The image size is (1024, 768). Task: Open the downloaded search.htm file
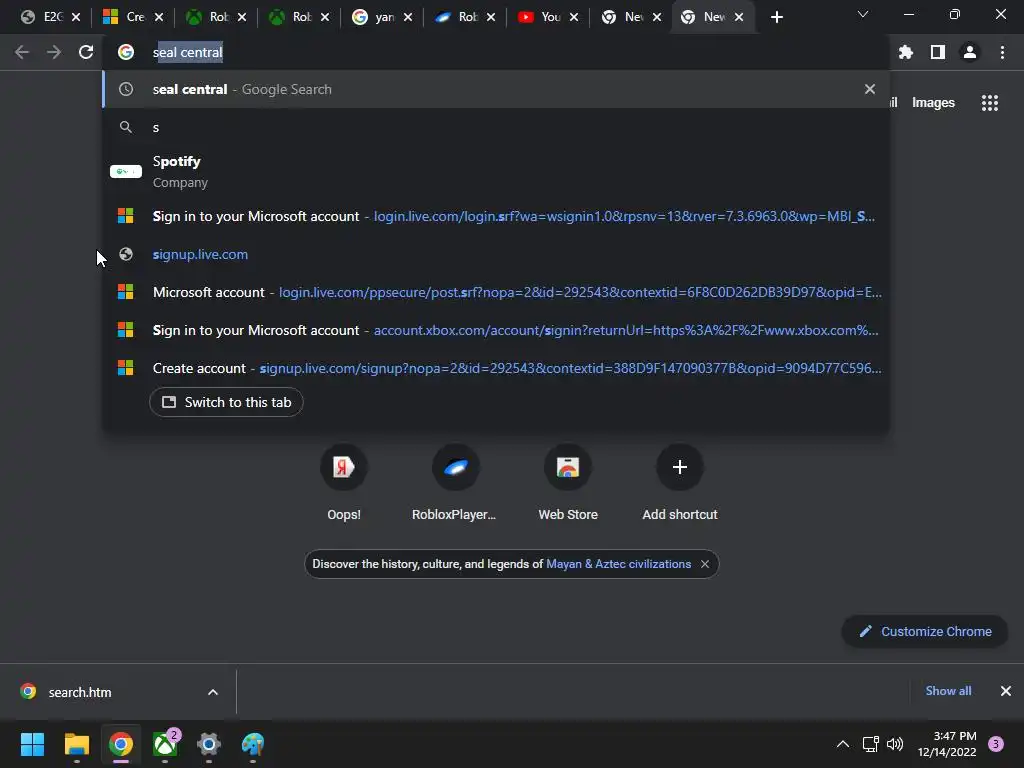coord(80,692)
